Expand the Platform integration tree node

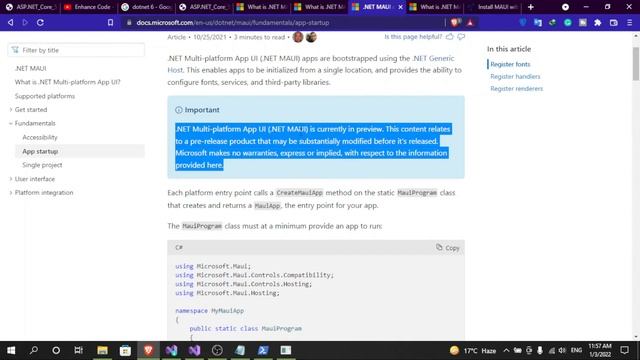point(11,193)
